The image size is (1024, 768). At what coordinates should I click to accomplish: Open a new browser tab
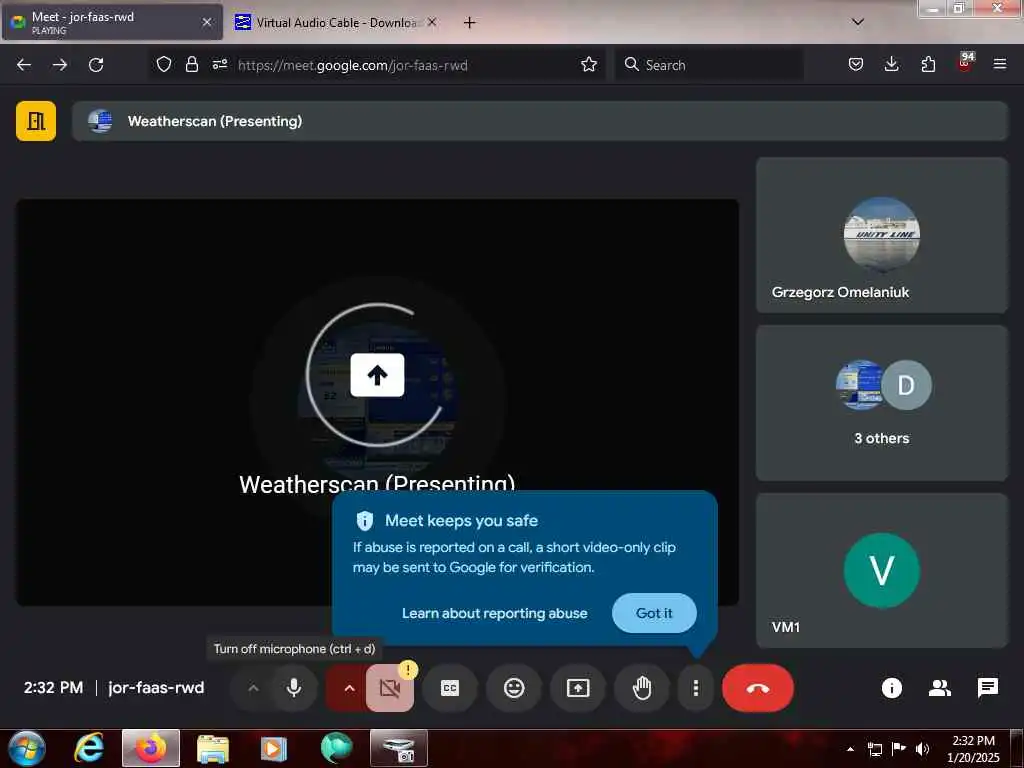pyautogui.click(x=469, y=22)
